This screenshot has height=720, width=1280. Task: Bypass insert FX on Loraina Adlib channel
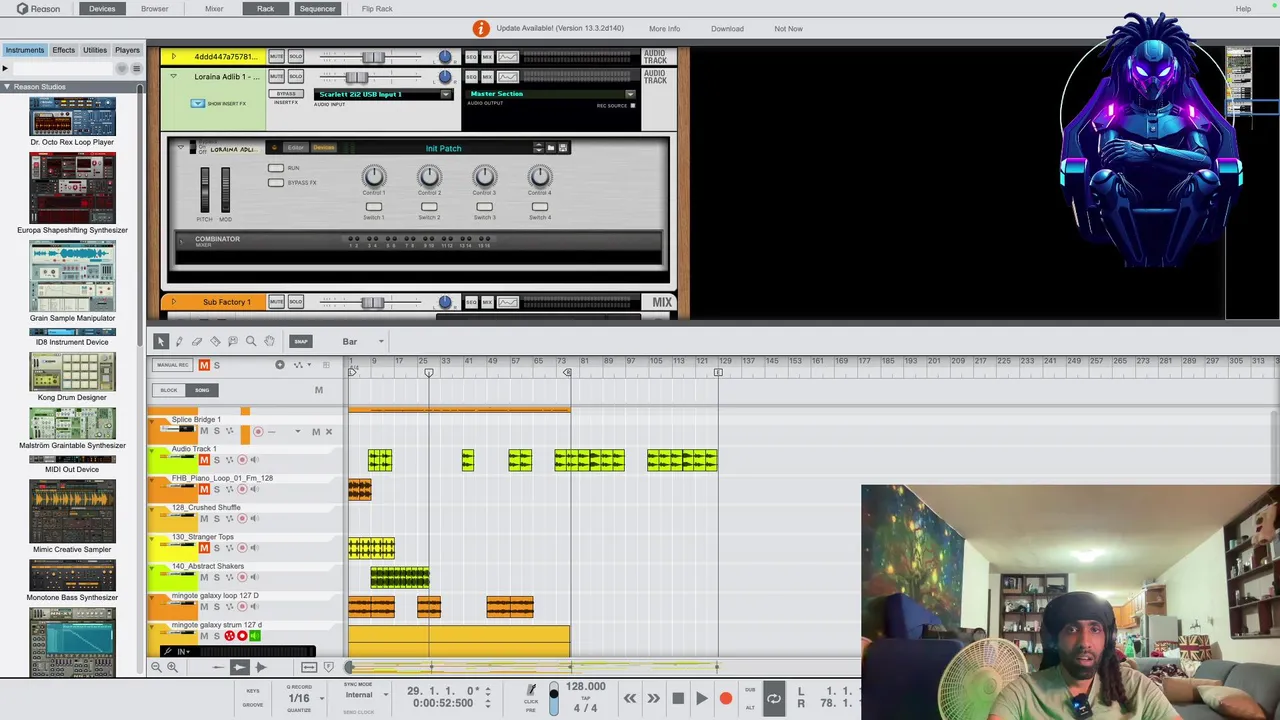tap(286, 94)
